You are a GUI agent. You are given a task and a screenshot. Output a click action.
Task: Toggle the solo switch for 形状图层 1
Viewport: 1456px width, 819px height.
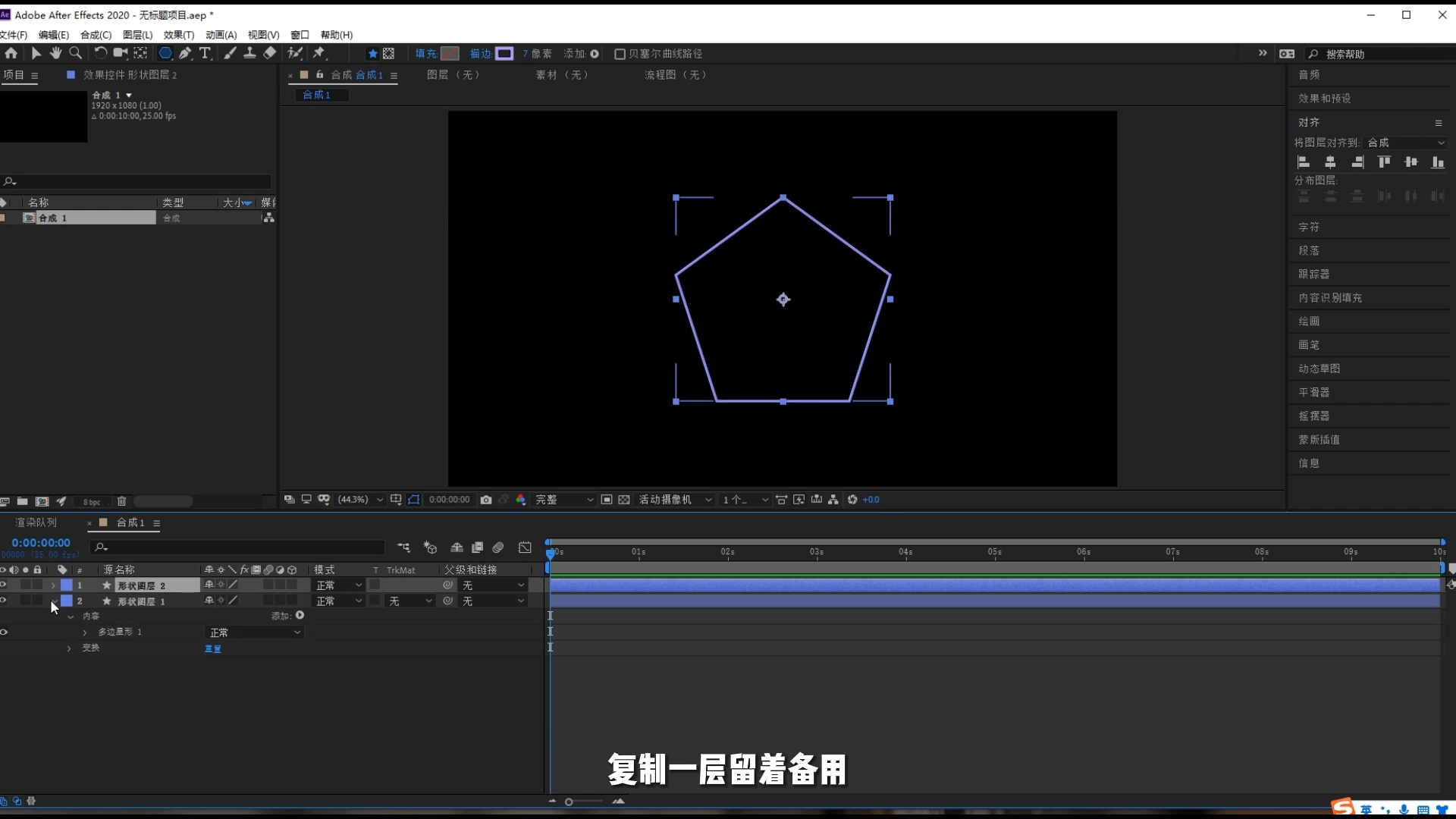[26, 601]
